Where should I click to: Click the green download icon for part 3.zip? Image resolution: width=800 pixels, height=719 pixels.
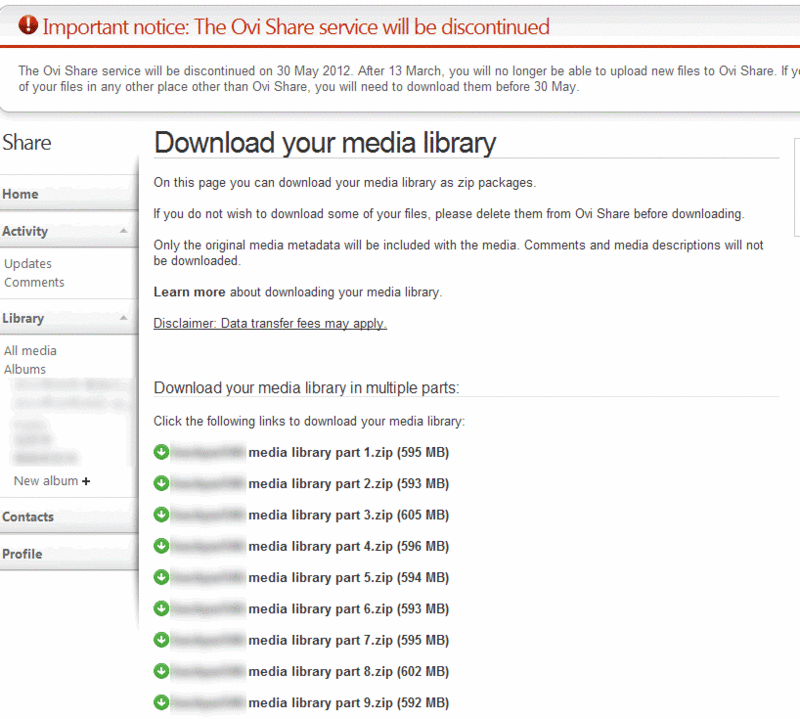tap(161, 515)
